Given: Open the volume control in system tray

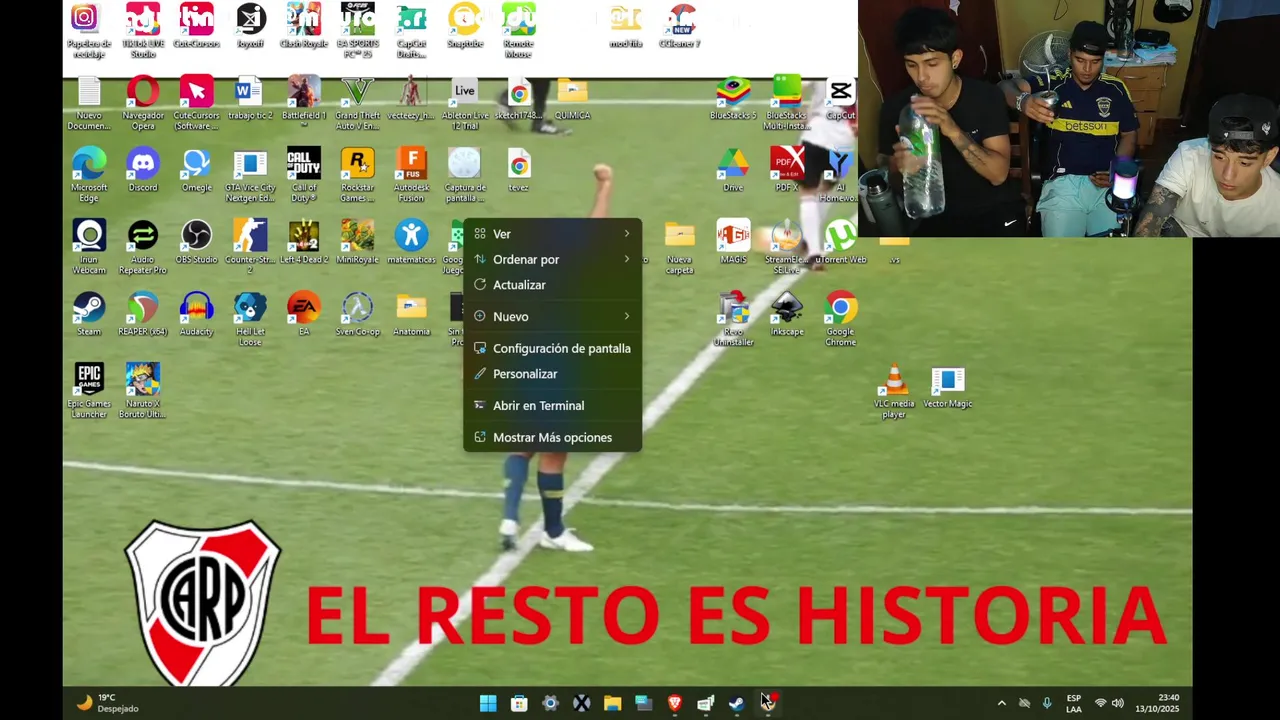Looking at the screenshot, I should tap(1118, 703).
